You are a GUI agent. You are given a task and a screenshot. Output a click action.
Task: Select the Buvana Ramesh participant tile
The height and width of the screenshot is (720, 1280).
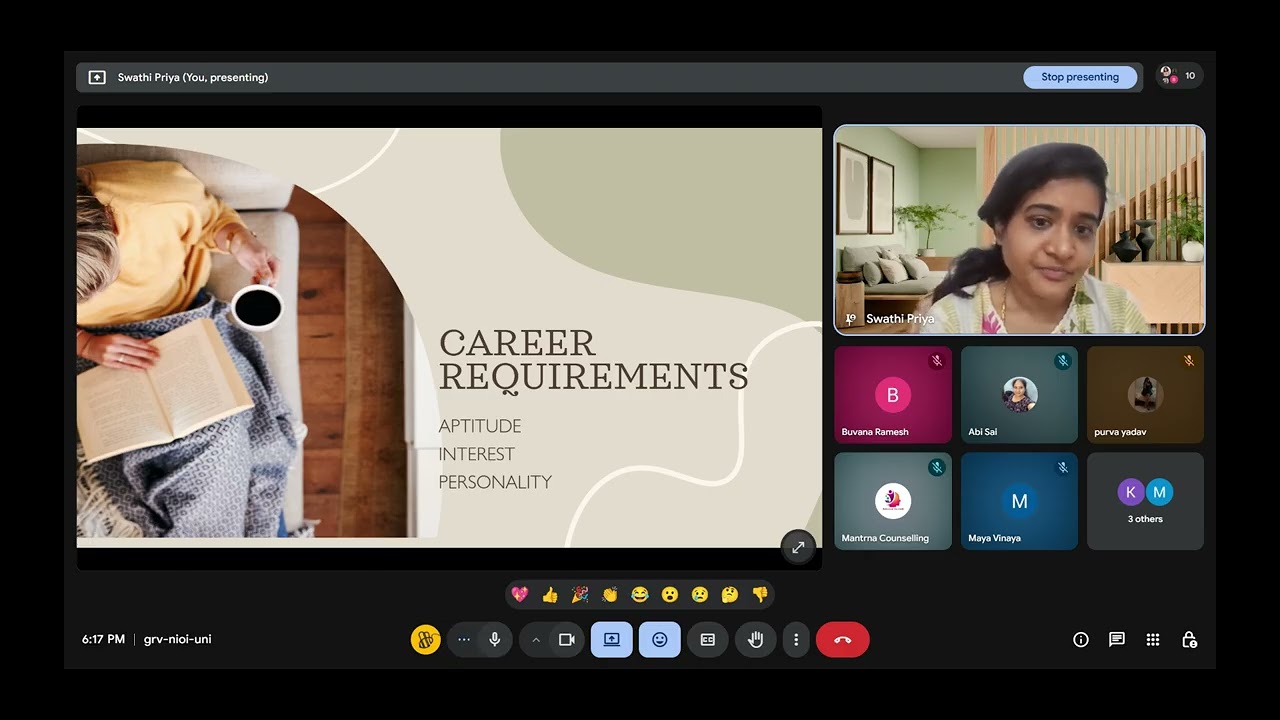893,395
